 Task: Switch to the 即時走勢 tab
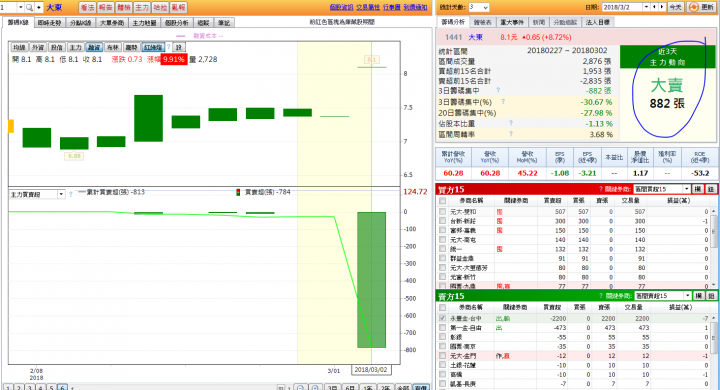[49, 23]
